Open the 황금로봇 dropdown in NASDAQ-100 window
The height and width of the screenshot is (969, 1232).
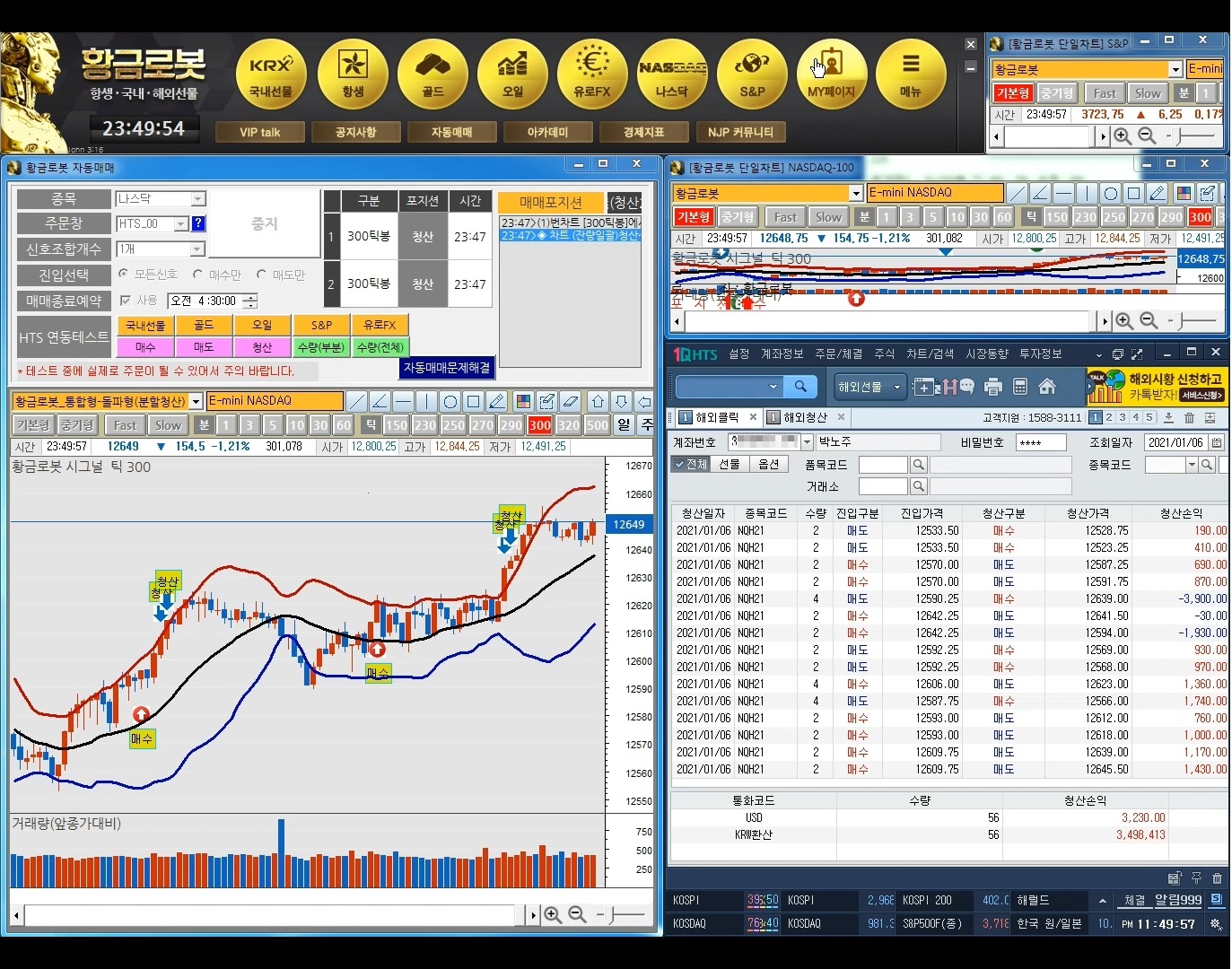pos(855,193)
